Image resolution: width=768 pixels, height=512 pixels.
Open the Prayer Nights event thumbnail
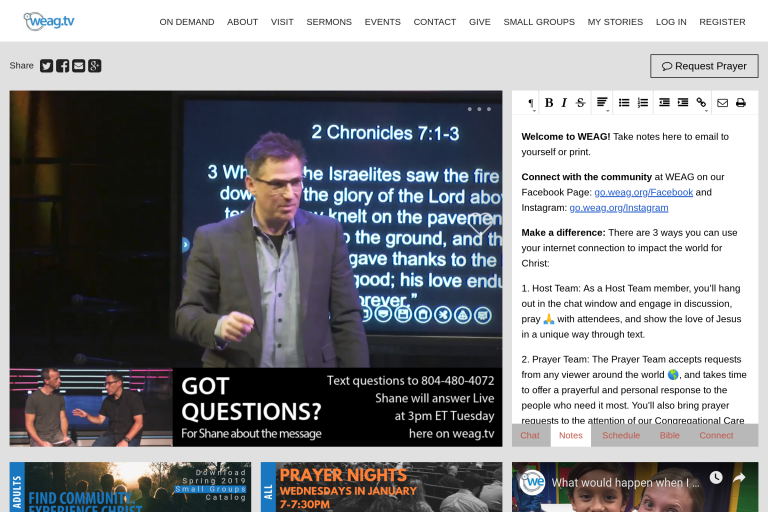click(381, 487)
